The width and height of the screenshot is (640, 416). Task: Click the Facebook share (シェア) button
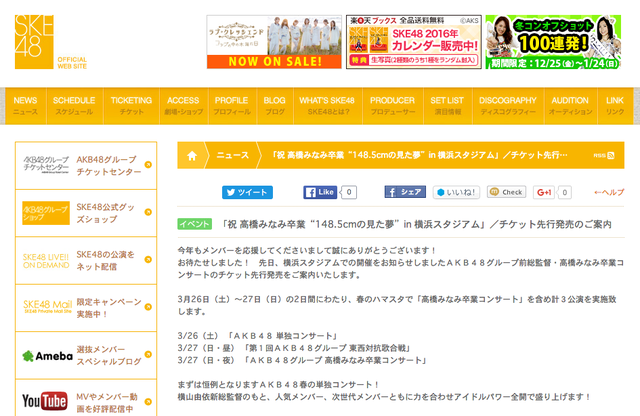pyautogui.click(x=405, y=192)
